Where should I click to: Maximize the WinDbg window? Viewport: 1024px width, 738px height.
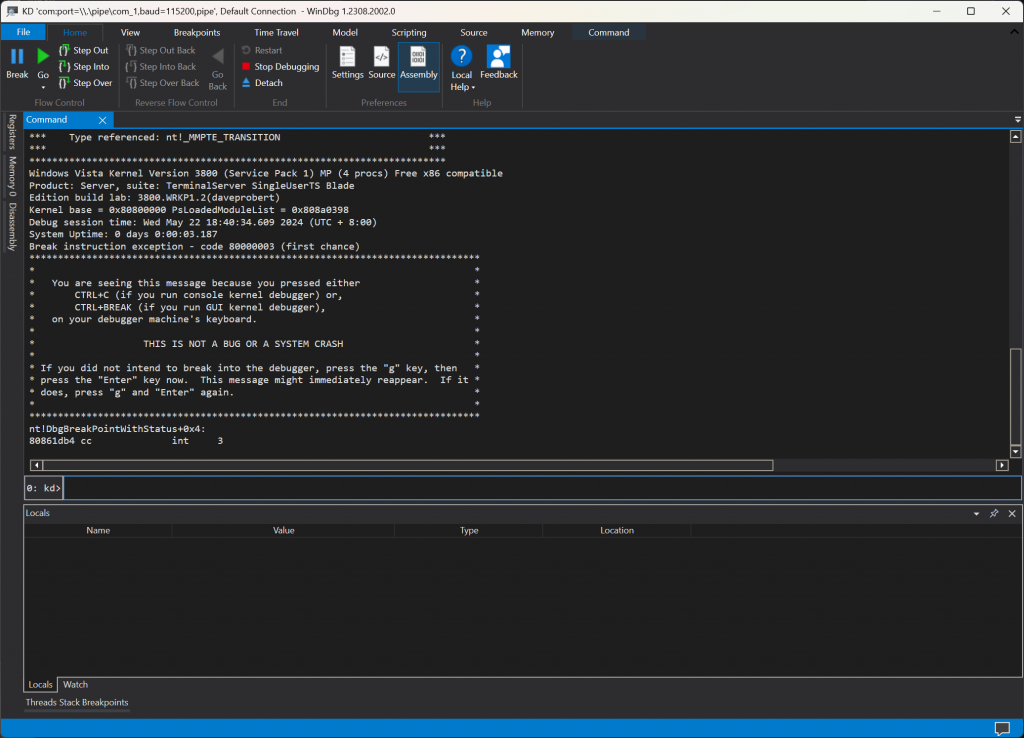coord(970,11)
